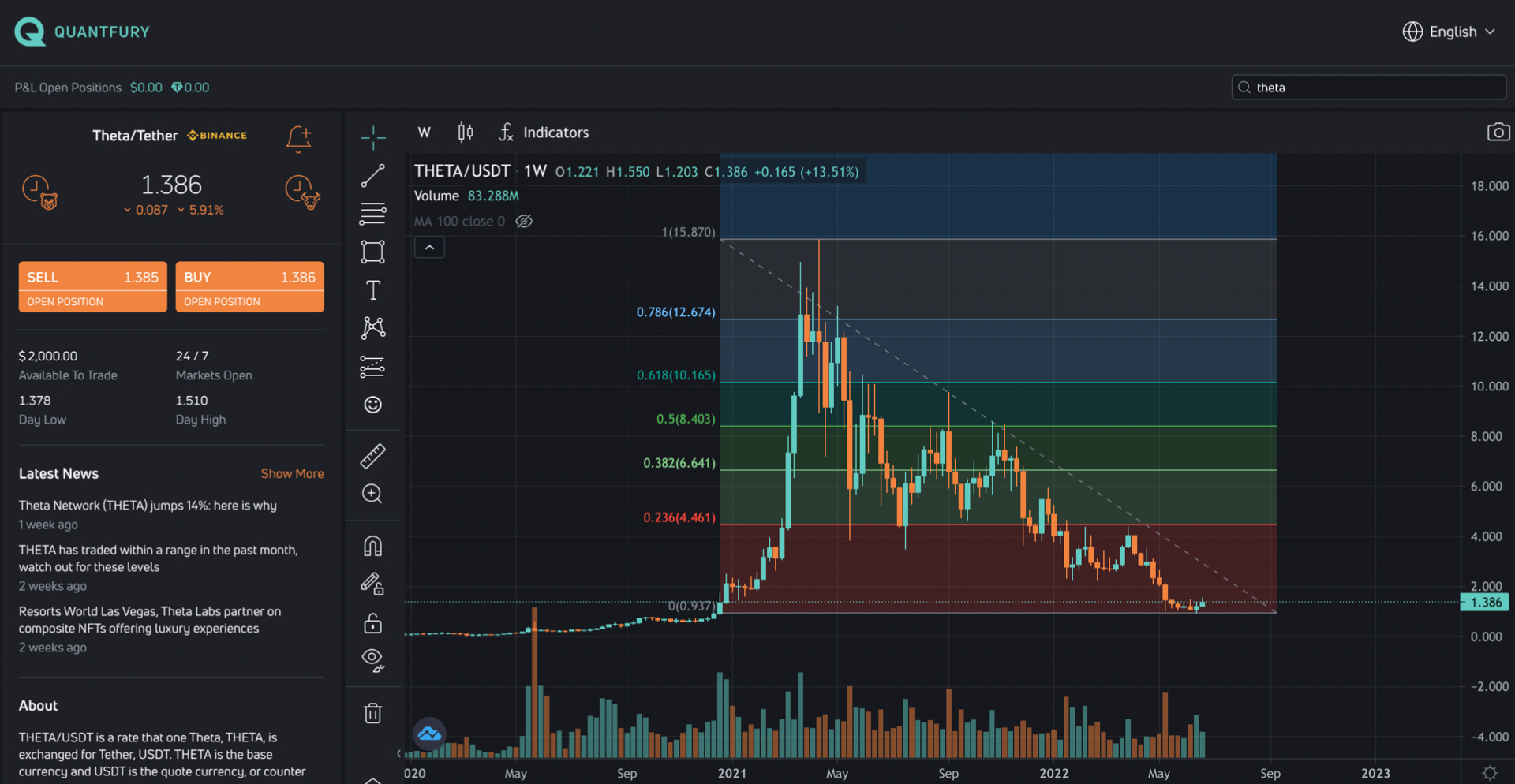Click the trash remove drawings icon
1515x784 pixels.
point(372,713)
